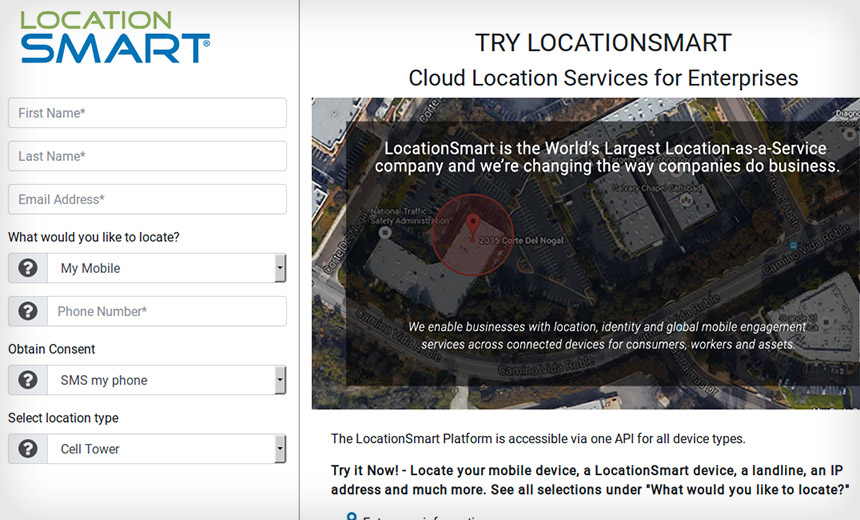Focus the Phone Number field
860x520 pixels.
(x=167, y=311)
